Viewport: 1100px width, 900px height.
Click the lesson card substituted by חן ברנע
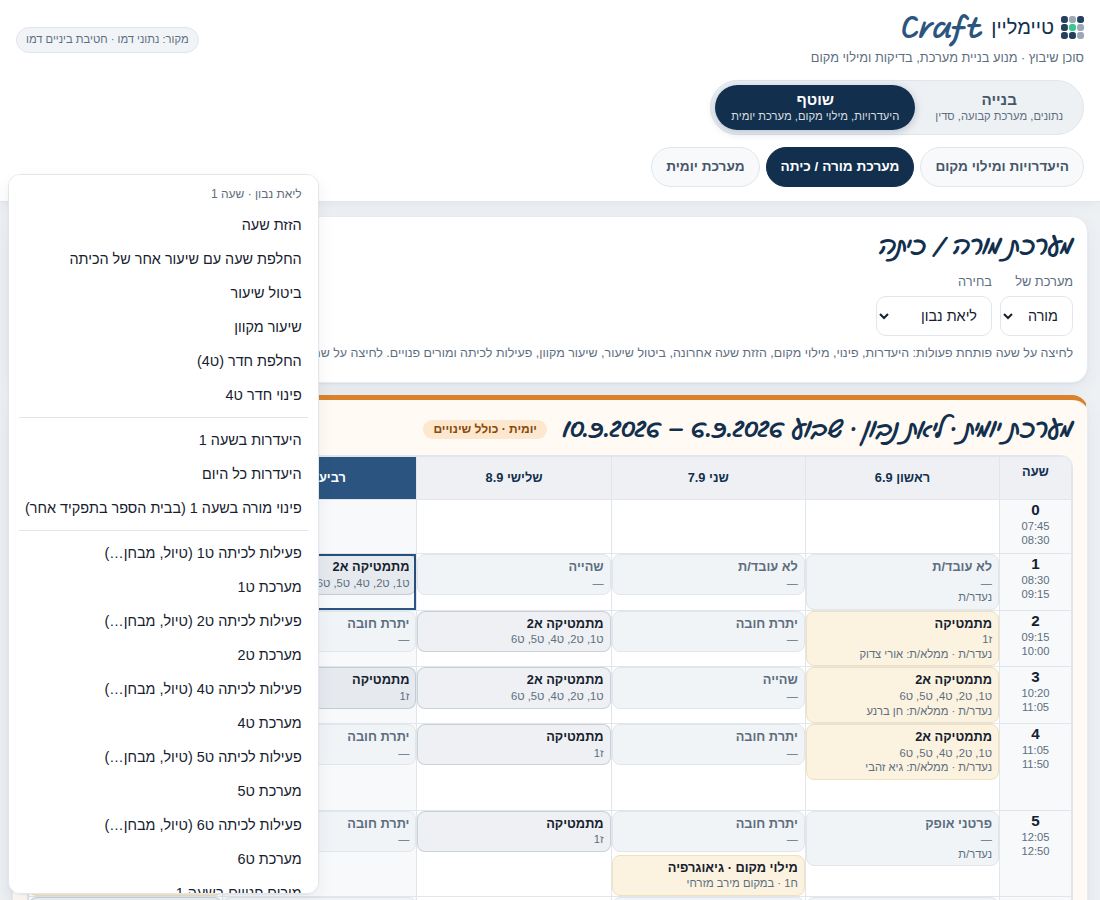[x=902, y=695]
